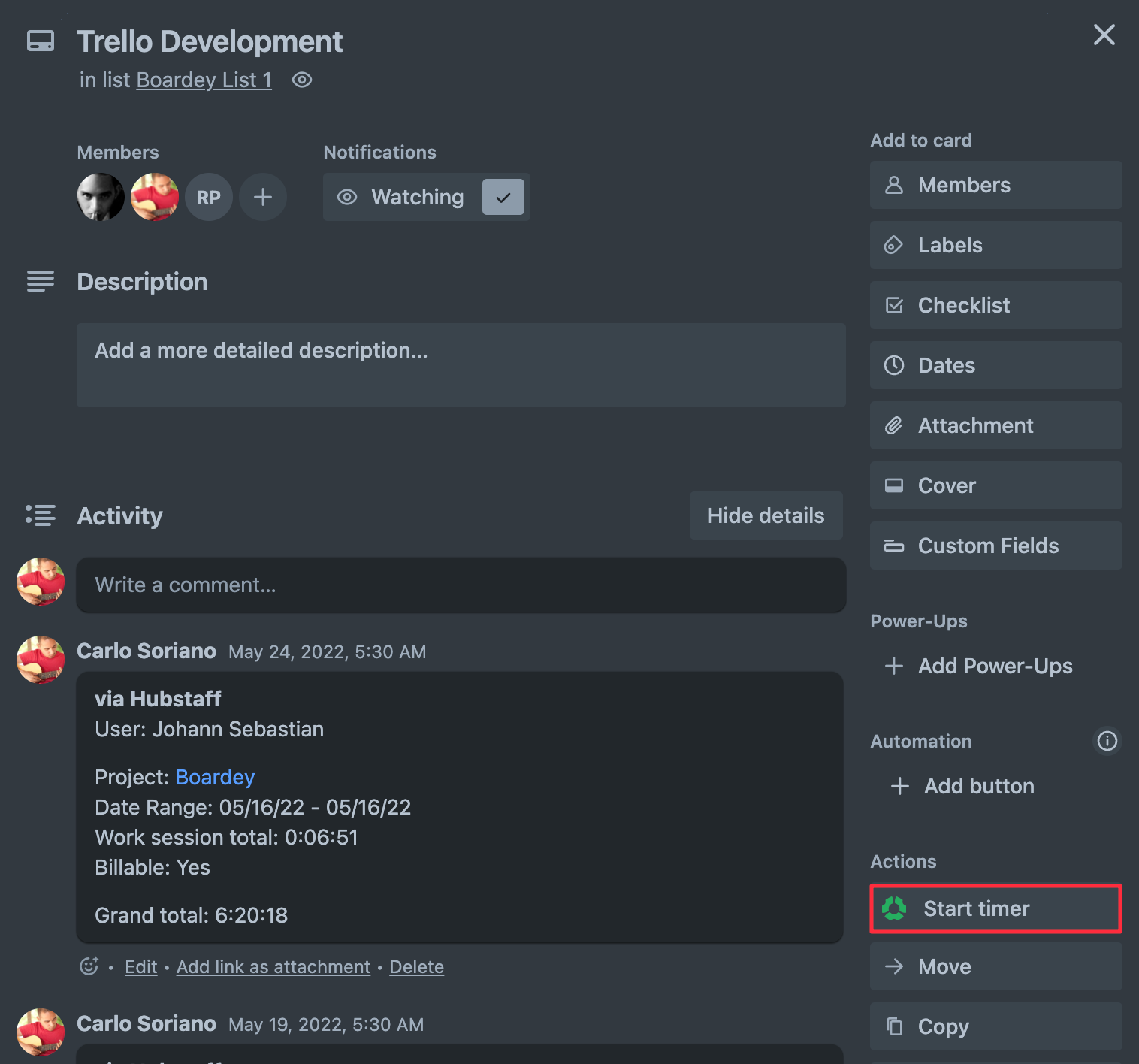
Task: Click the Automation info icon
Action: click(1107, 741)
